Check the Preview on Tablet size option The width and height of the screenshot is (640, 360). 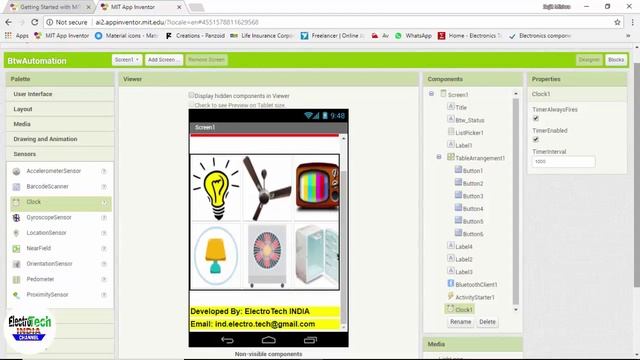(x=191, y=105)
